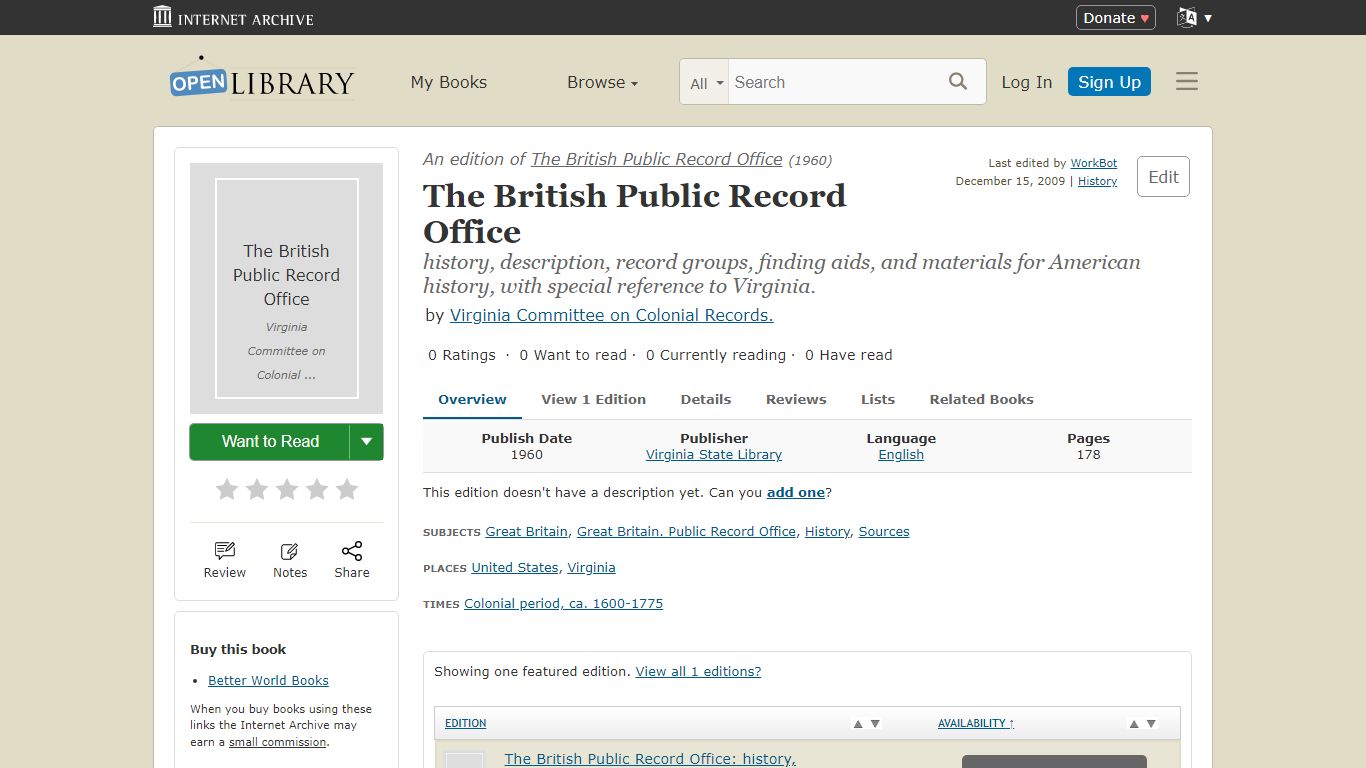Open the WorkBot editor link
The image size is (1366, 768).
pos(1094,163)
